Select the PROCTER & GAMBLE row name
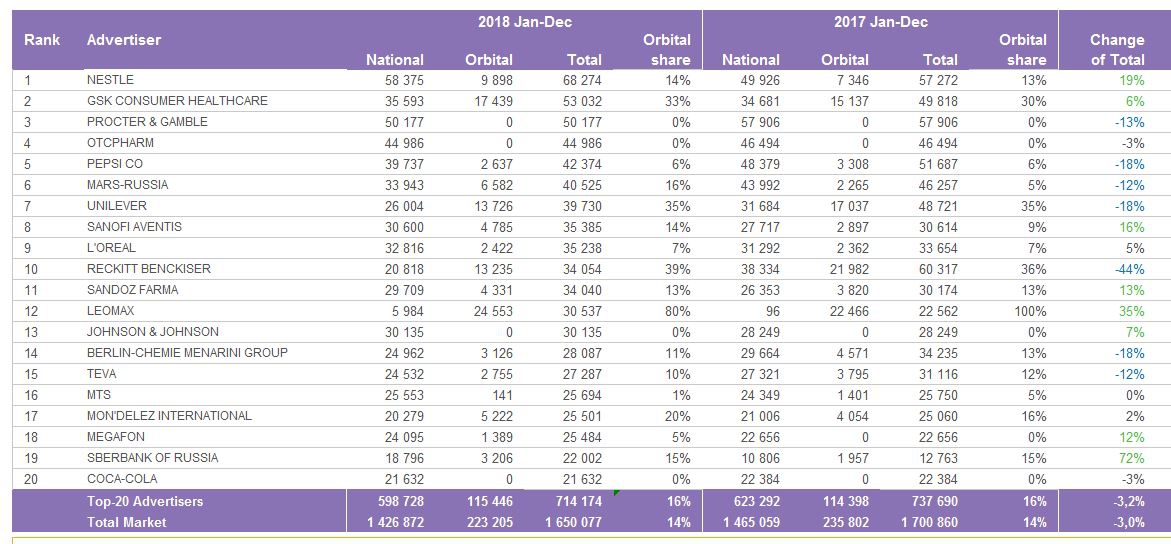 point(147,122)
